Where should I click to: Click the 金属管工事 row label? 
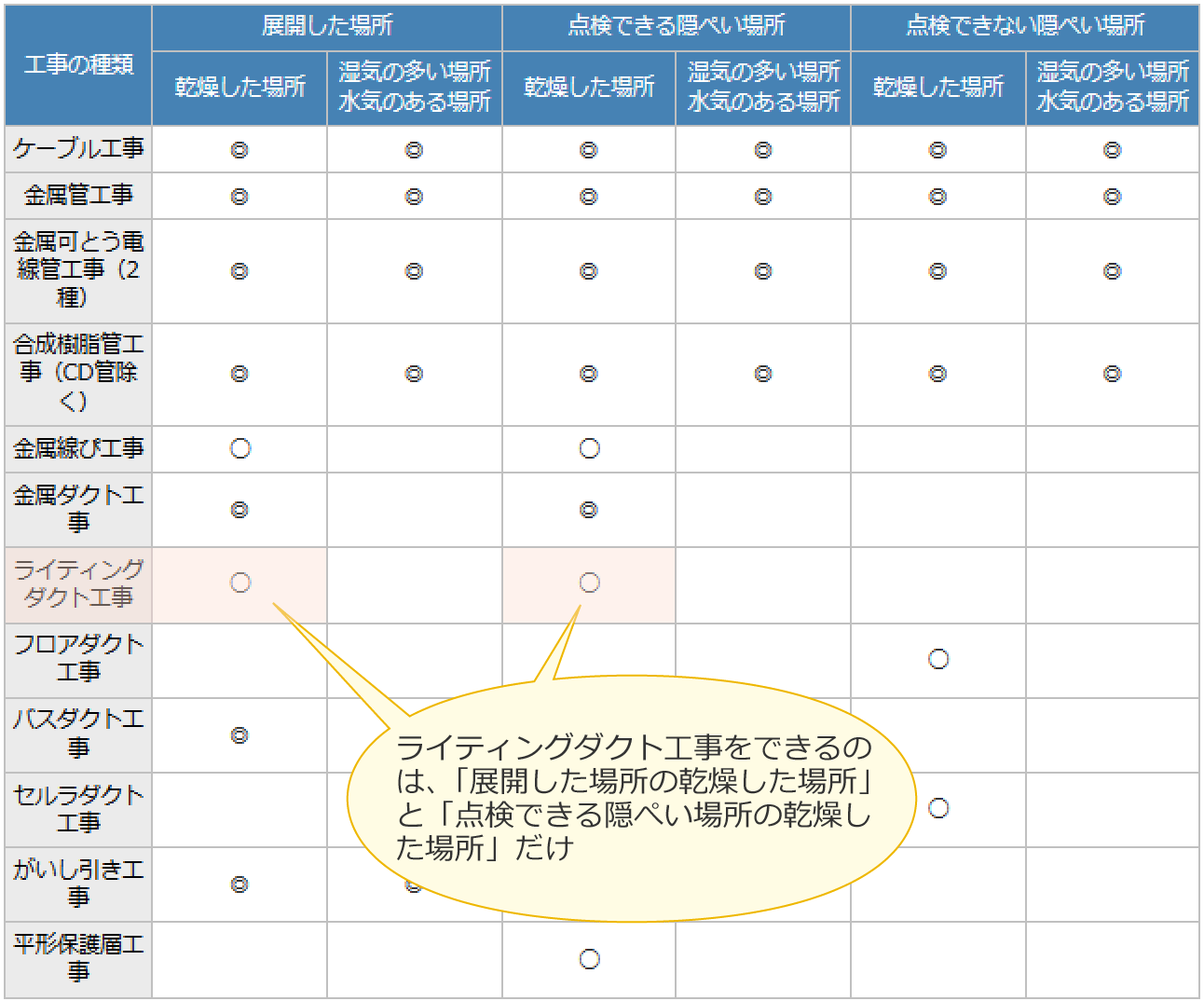pos(78,196)
